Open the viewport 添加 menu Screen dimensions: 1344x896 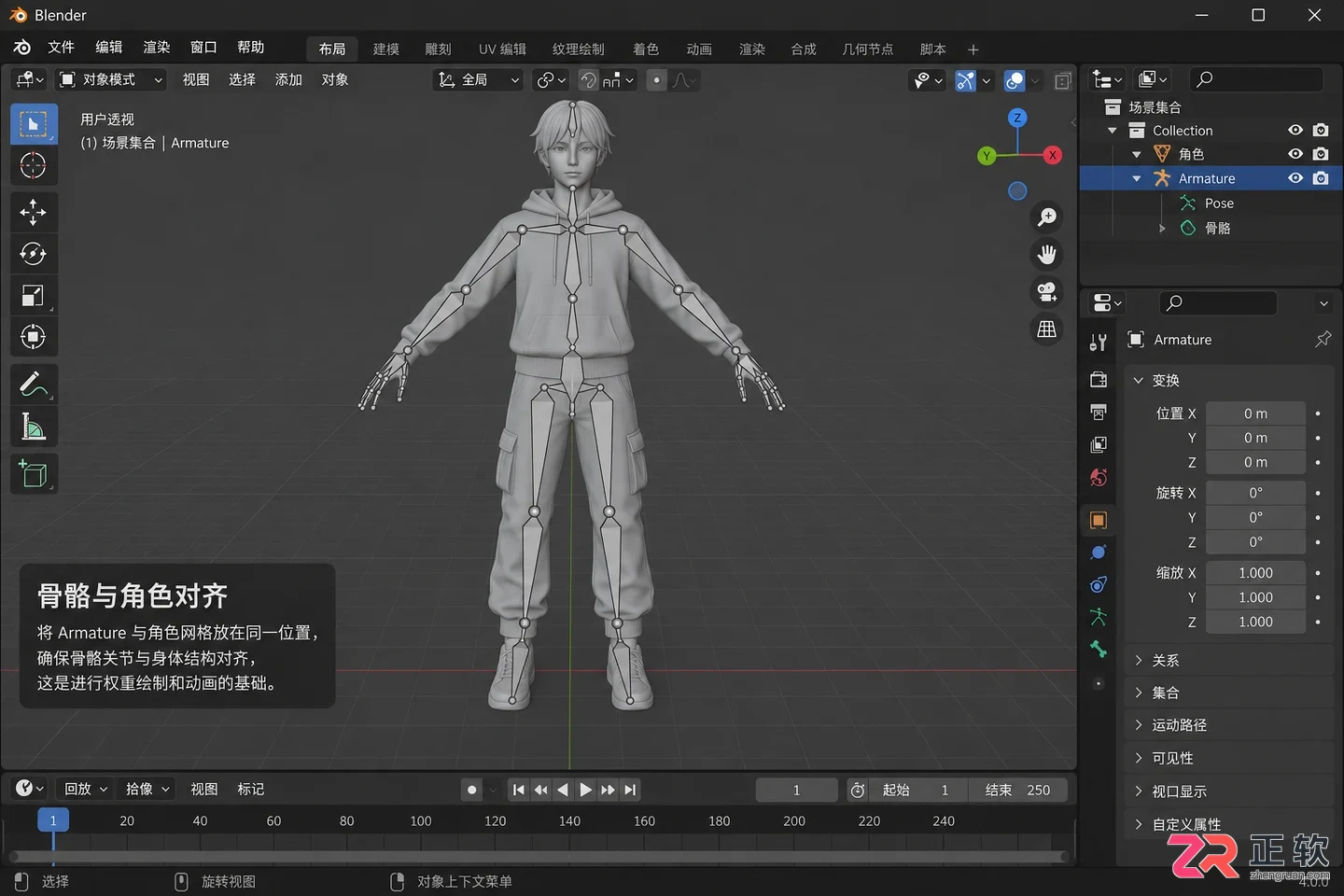288,80
